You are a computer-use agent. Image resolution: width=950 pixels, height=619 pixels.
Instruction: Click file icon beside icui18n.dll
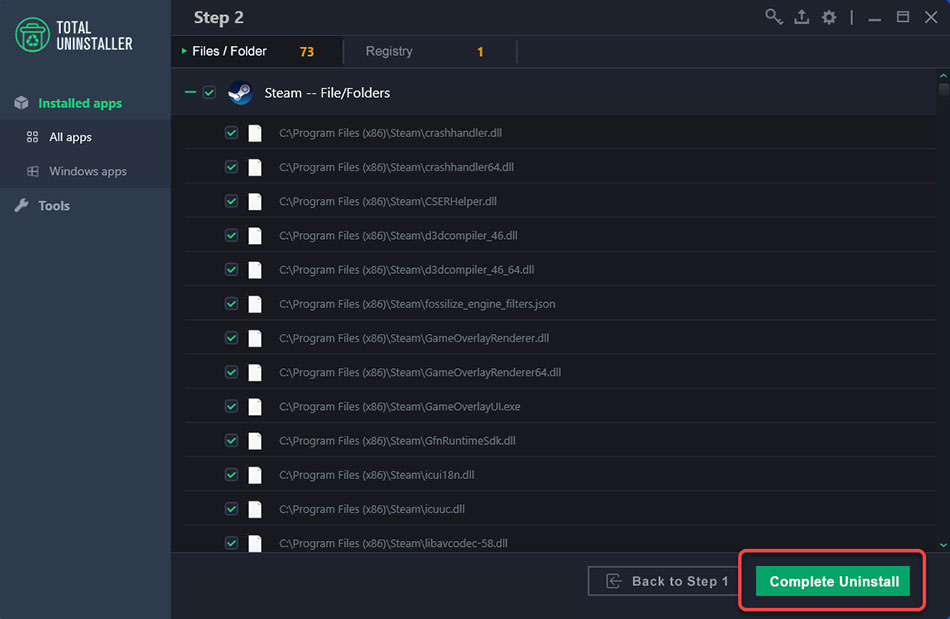[x=255, y=475]
